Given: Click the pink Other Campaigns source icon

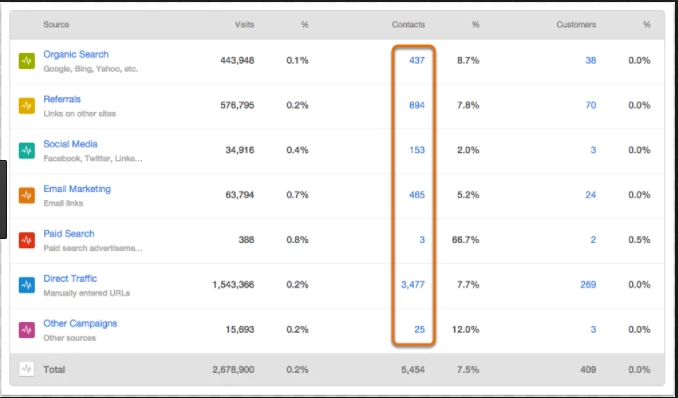Looking at the screenshot, I should 26,330.
